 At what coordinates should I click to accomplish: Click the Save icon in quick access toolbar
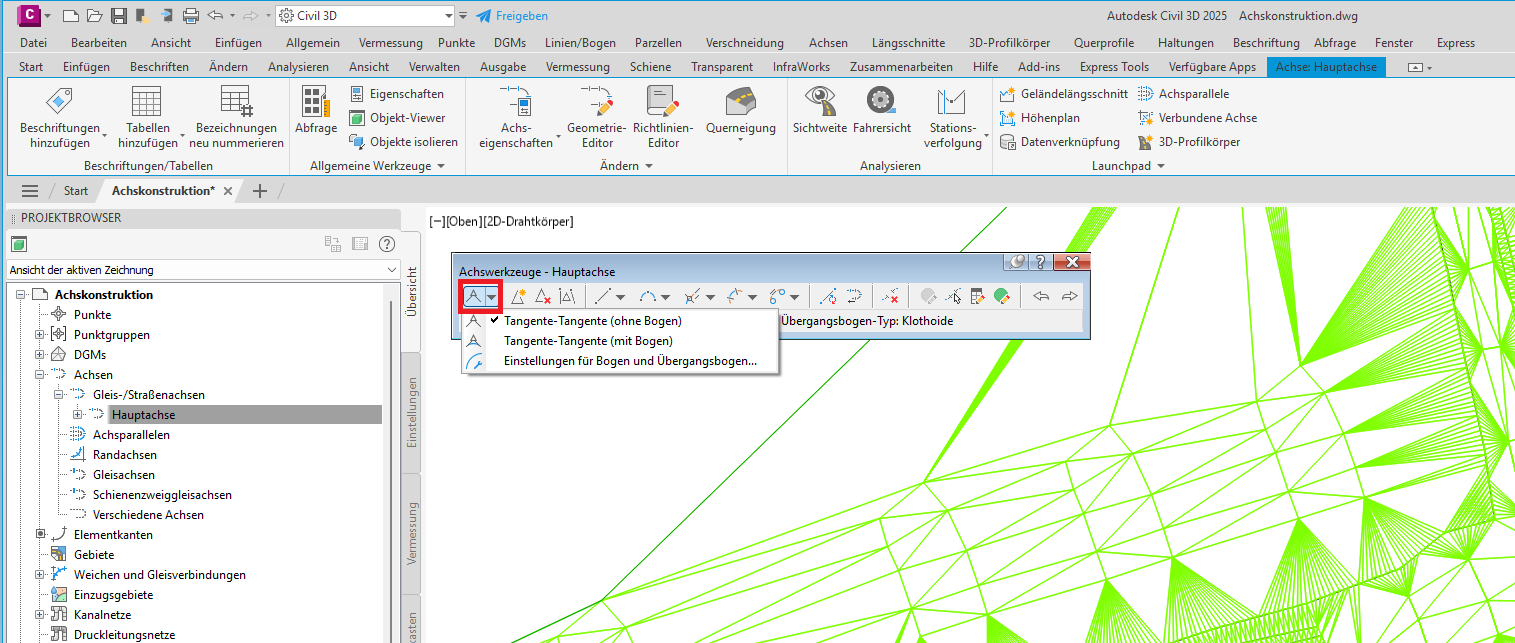click(118, 16)
